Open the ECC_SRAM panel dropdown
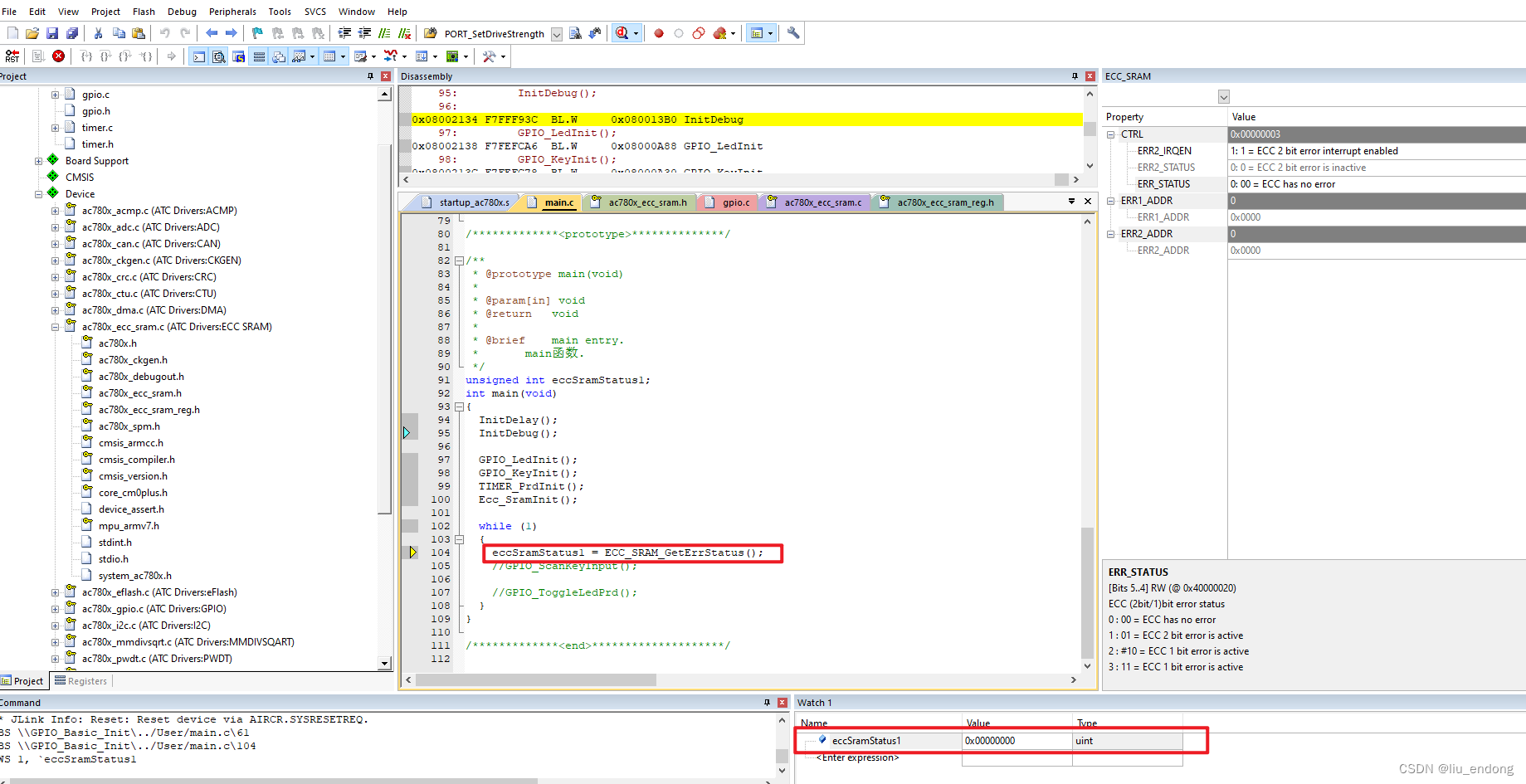This screenshot has width=1526, height=784. click(x=1224, y=97)
